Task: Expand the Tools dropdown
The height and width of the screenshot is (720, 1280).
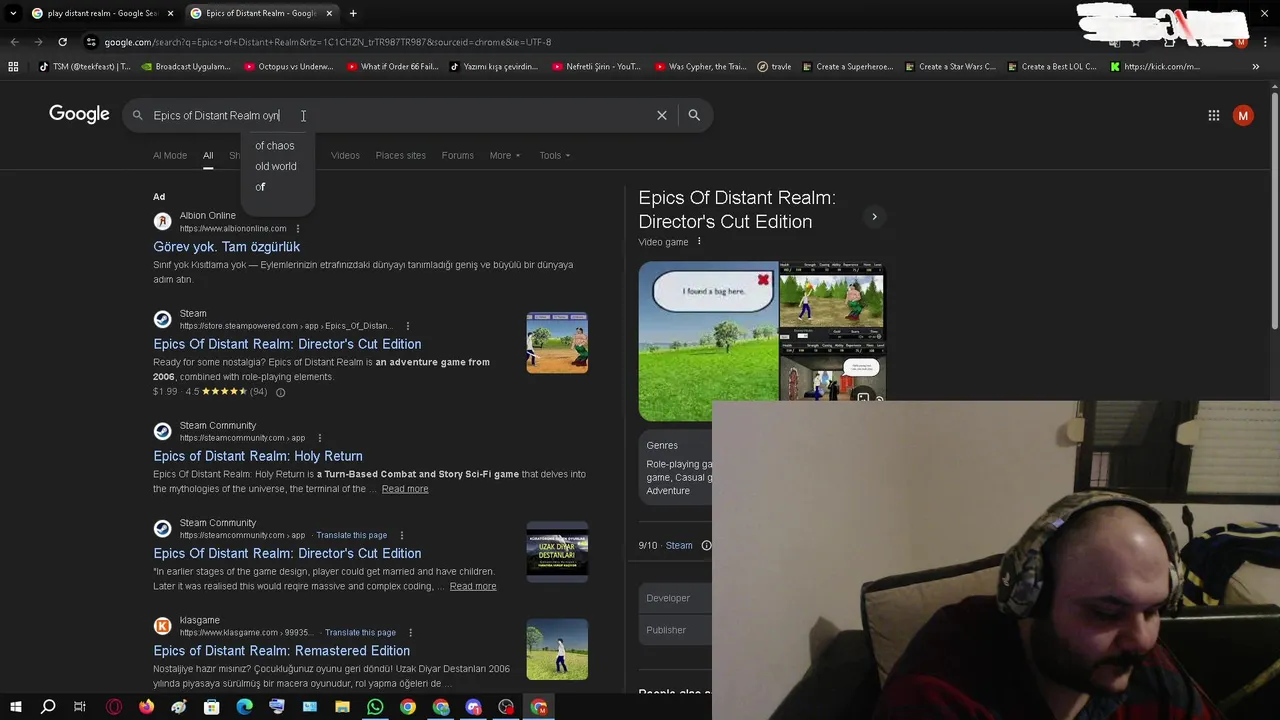Action: click(555, 155)
